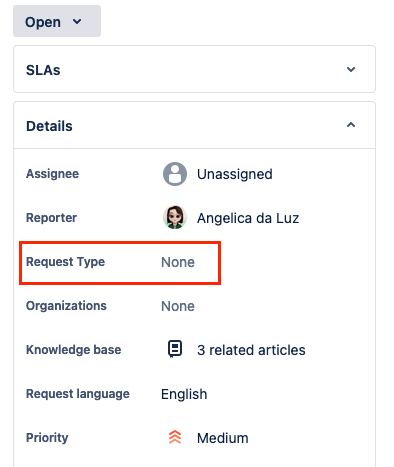Viewport: 394px width, 467px height.
Task: Click the Request Type label
Action: click(65, 262)
